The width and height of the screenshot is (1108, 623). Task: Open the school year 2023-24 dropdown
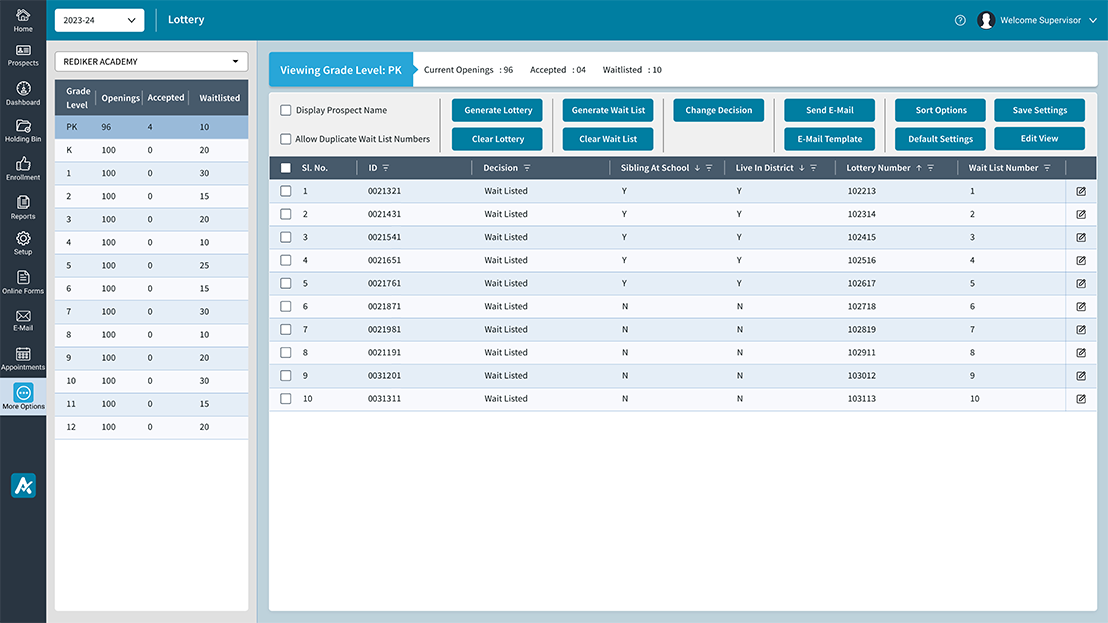[x=99, y=19]
